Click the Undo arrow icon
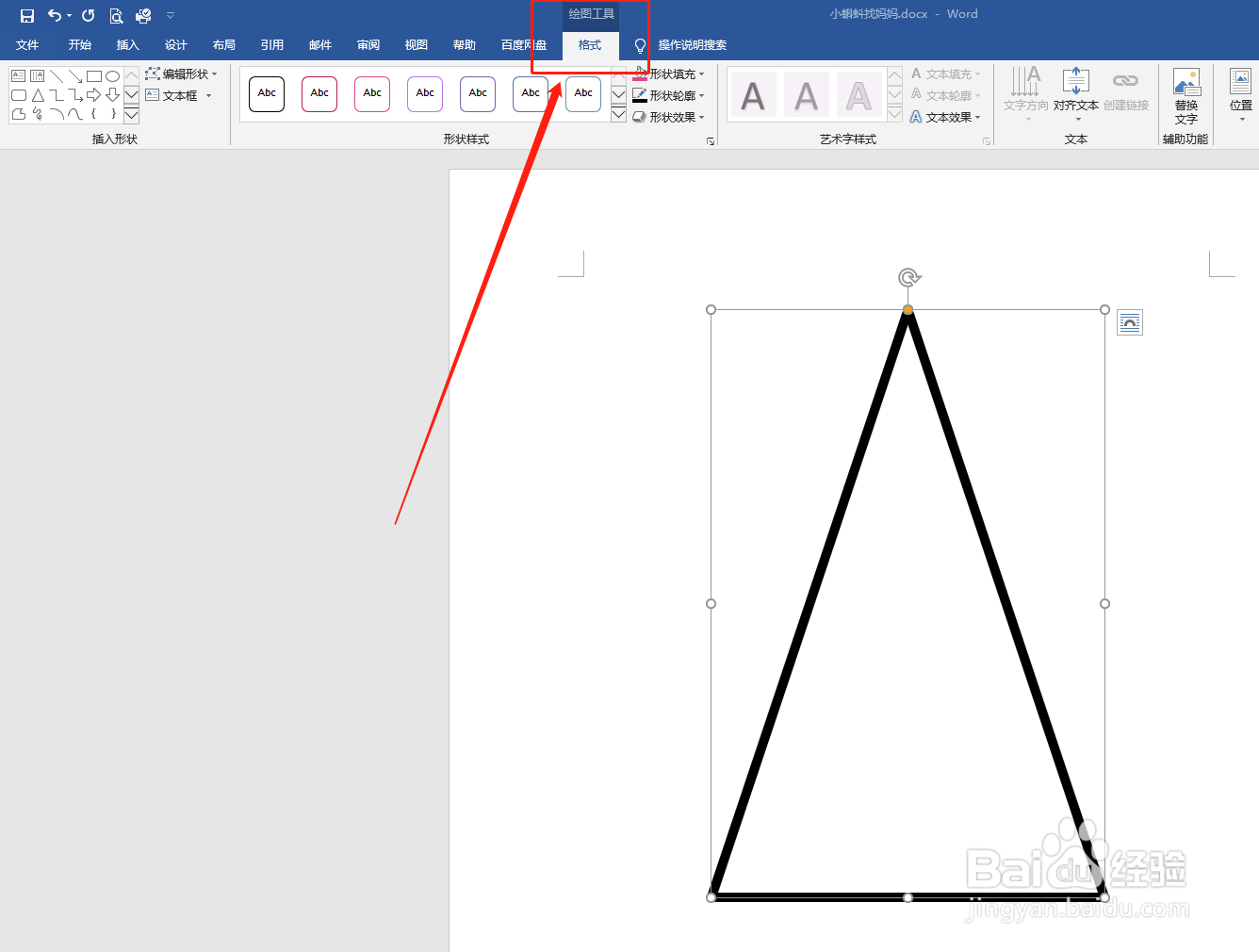 coord(55,15)
